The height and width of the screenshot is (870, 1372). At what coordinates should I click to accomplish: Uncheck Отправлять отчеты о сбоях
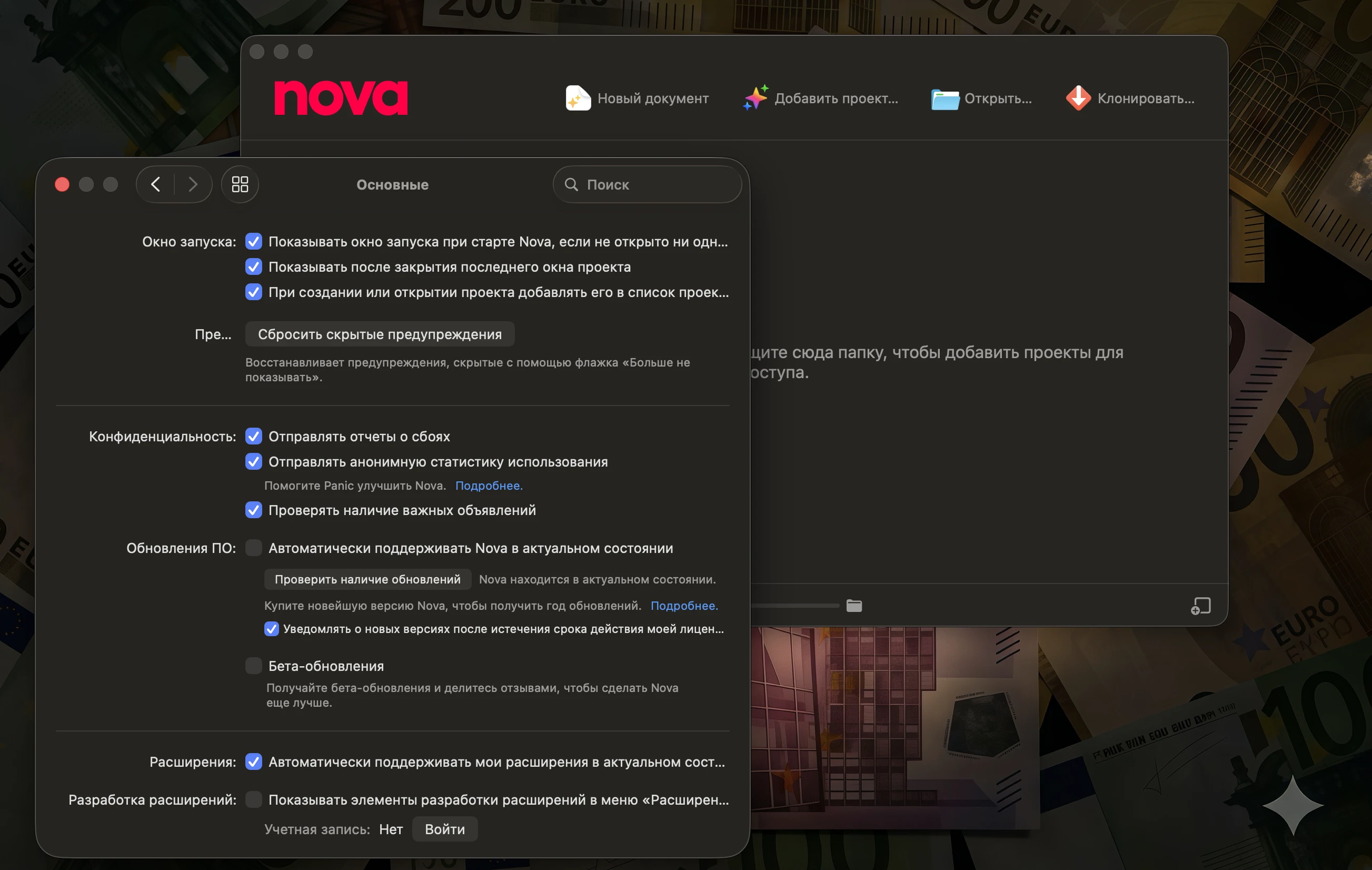[254, 436]
